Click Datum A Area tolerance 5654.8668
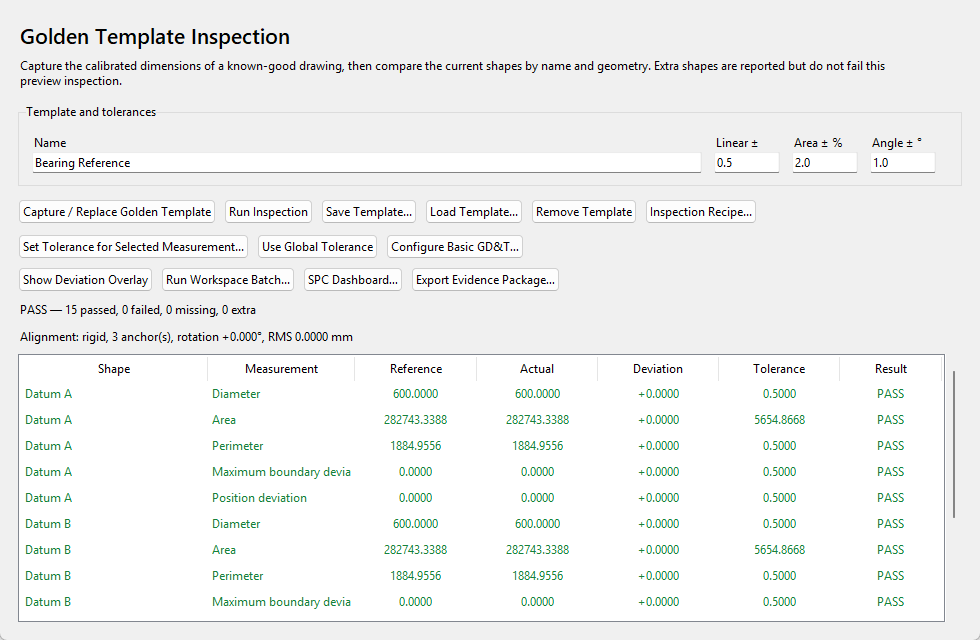Image resolution: width=980 pixels, height=640 pixels. [x=779, y=420]
